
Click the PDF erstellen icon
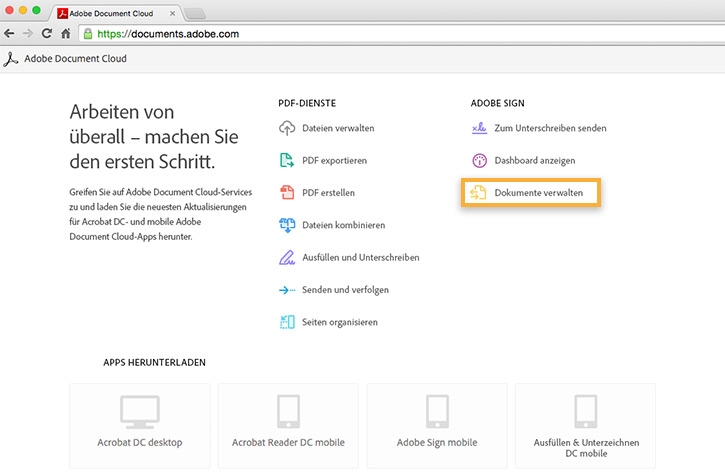point(287,192)
